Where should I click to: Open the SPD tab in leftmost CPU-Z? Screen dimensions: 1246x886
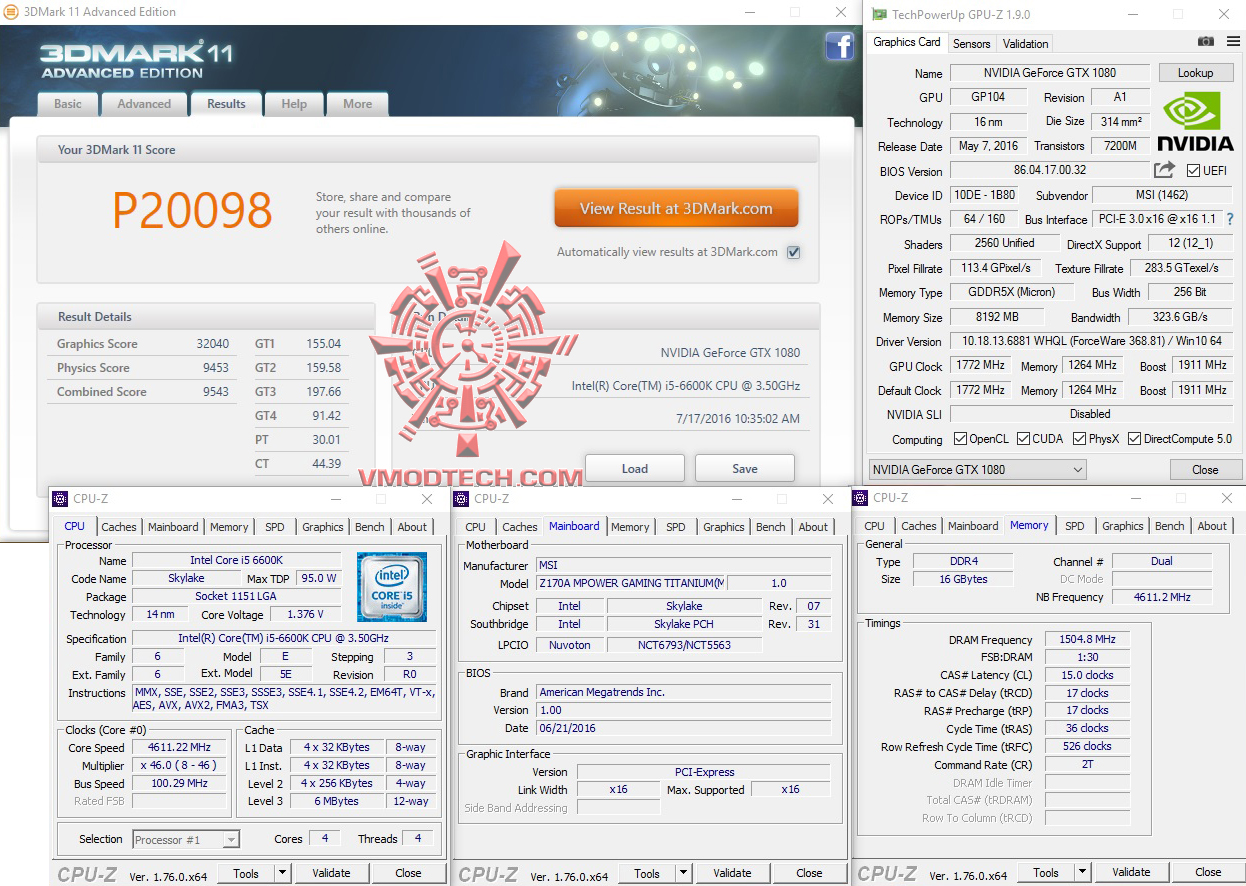pos(275,527)
